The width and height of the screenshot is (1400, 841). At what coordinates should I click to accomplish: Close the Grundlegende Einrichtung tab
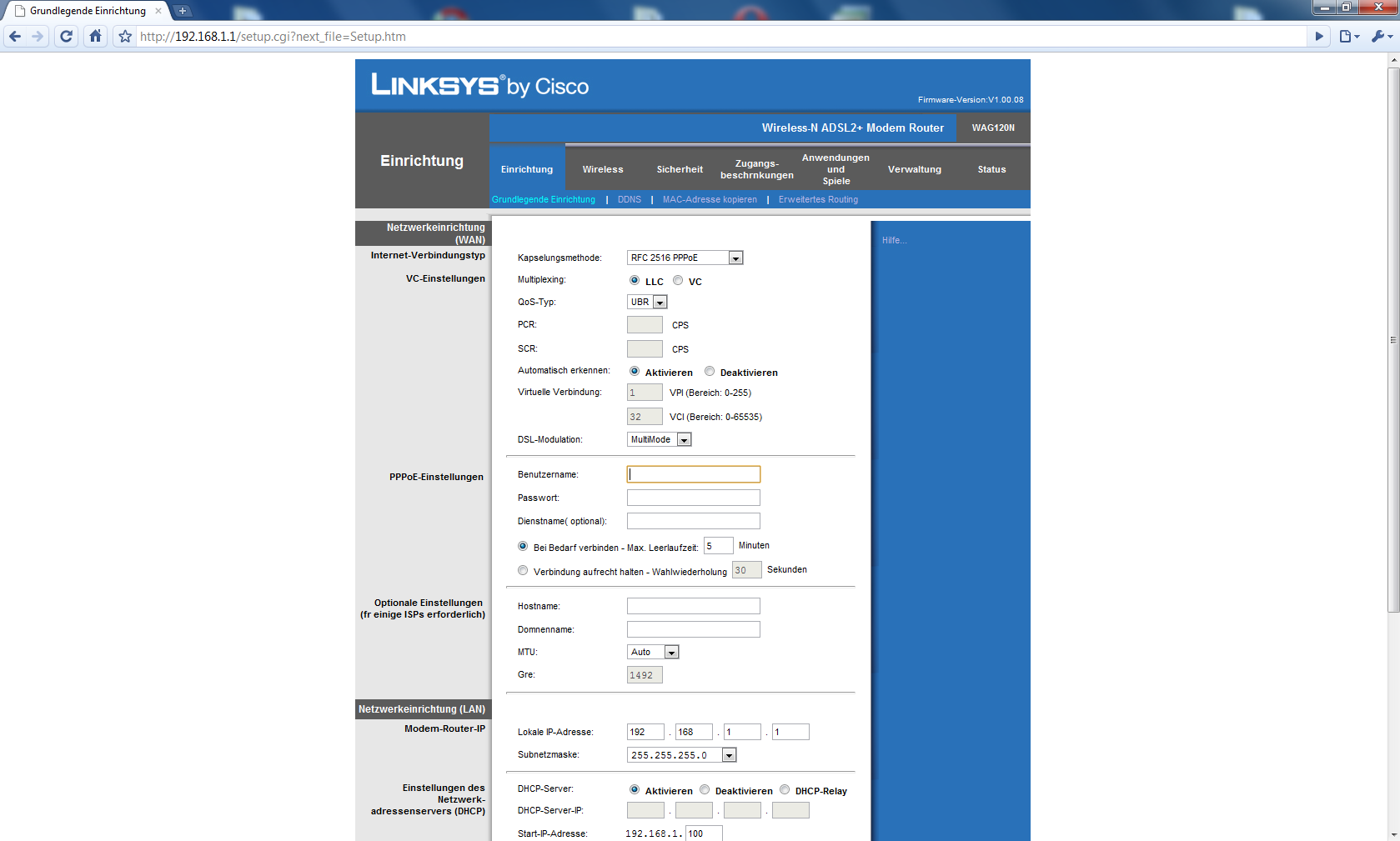coord(158,11)
